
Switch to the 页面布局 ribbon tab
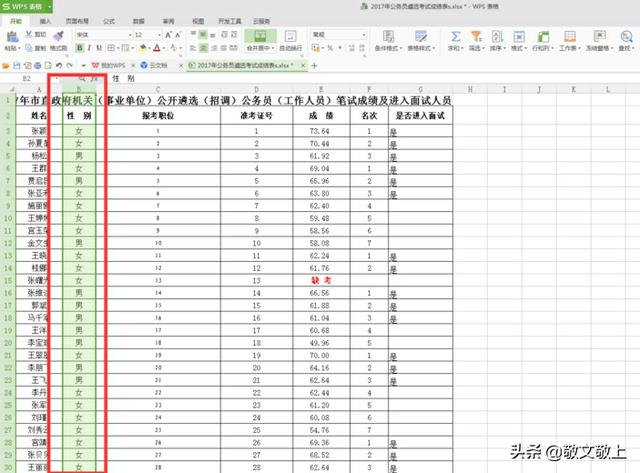coord(77,21)
